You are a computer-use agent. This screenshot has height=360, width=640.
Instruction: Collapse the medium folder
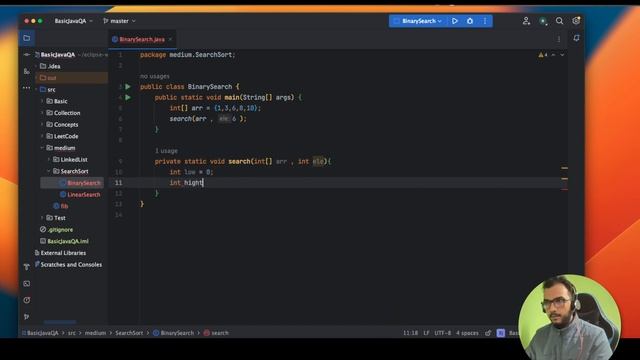42,148
